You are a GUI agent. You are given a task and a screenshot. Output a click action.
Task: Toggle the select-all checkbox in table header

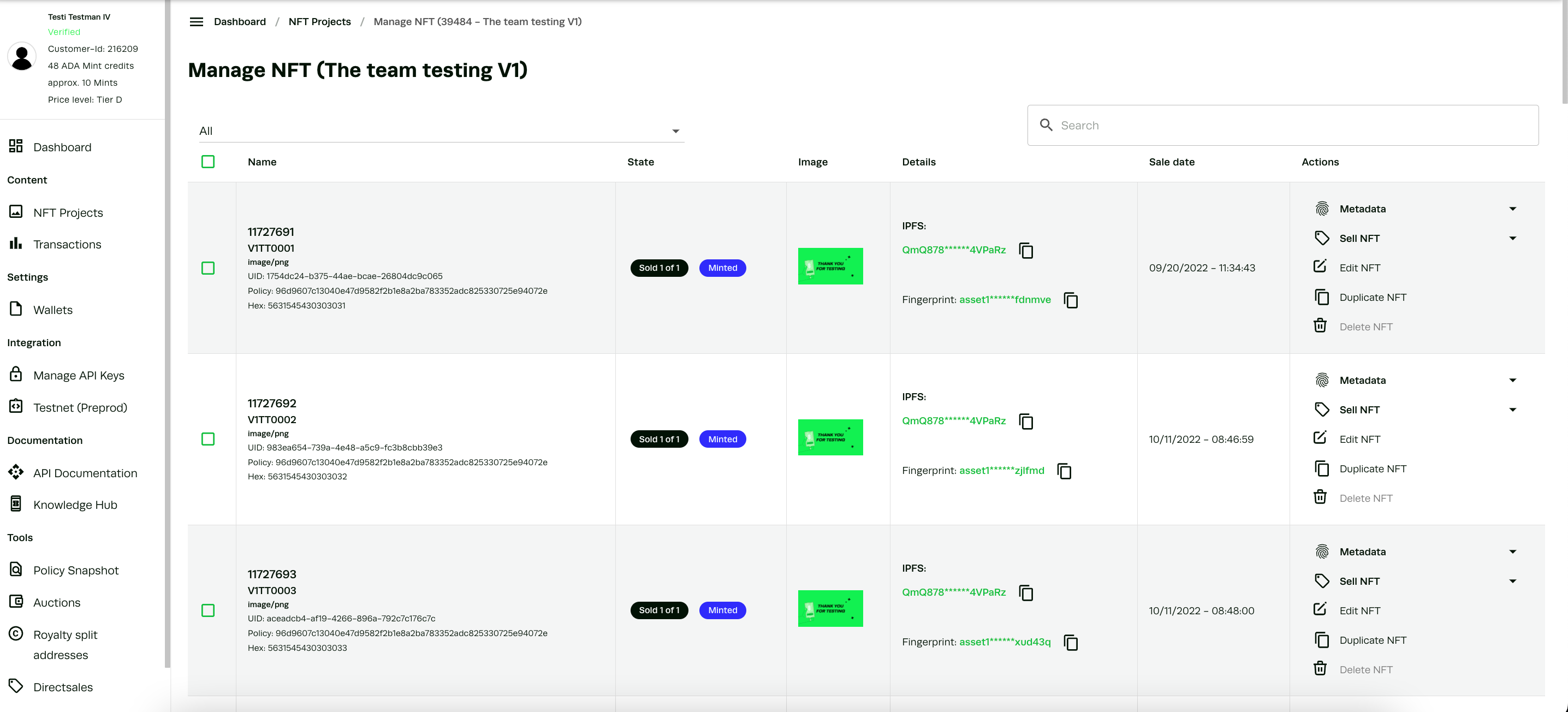[208, 162]
